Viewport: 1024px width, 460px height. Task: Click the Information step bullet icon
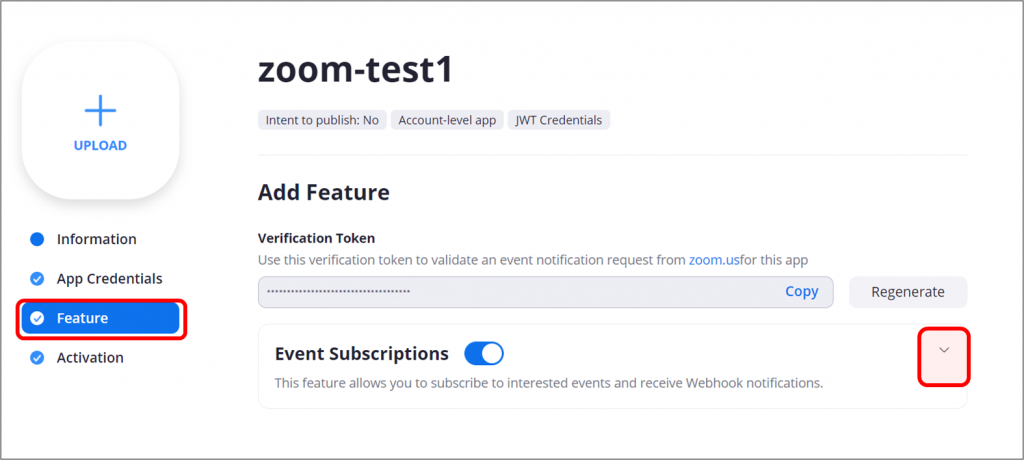pos(38,239)
